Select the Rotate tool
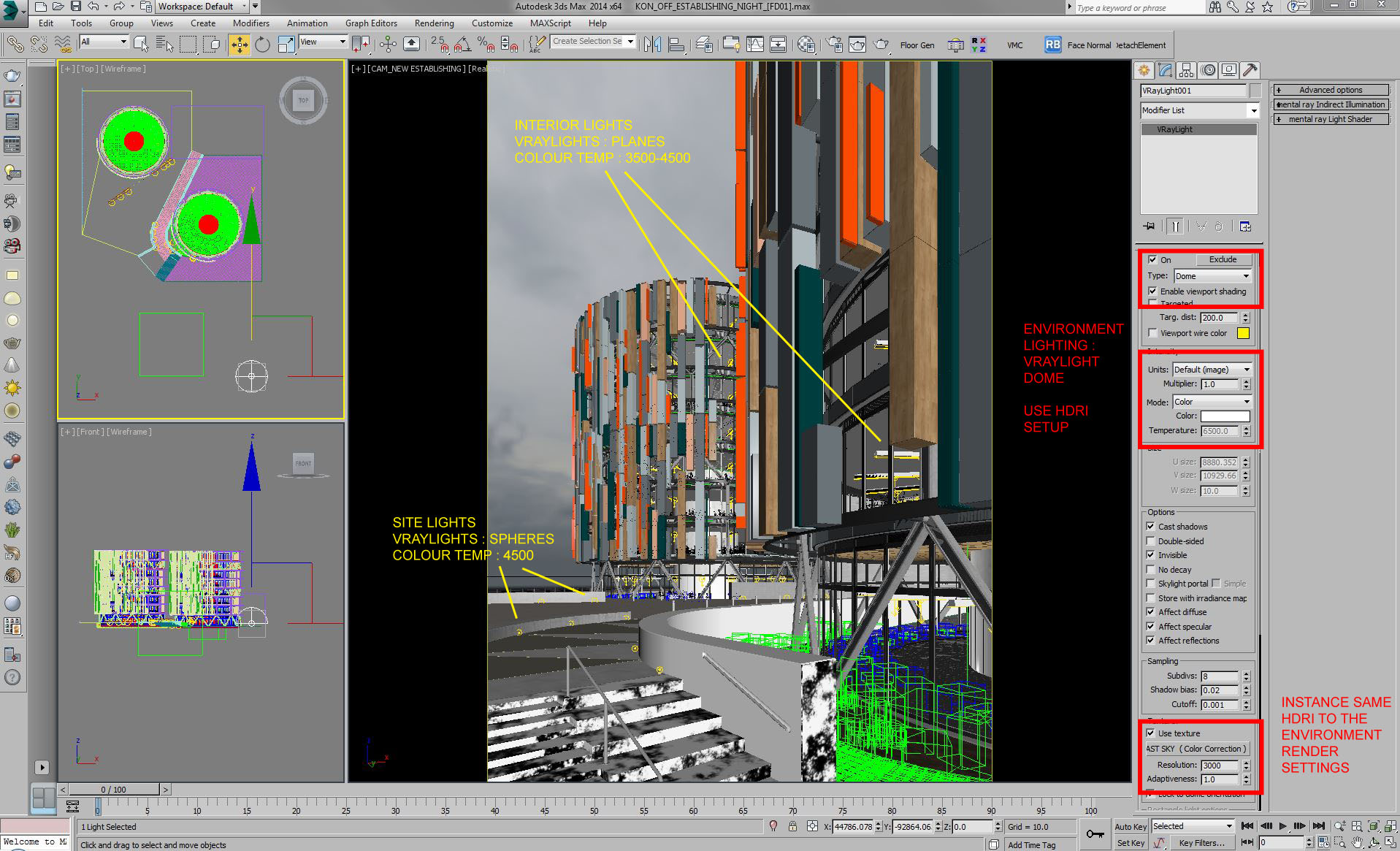 click(262, 45)
